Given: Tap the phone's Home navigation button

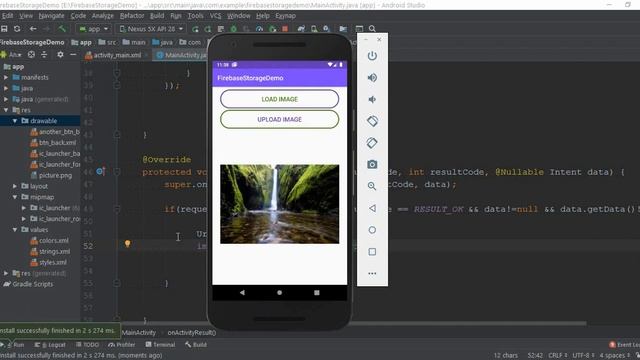Looking at the screenshot, I should (280, 293).
